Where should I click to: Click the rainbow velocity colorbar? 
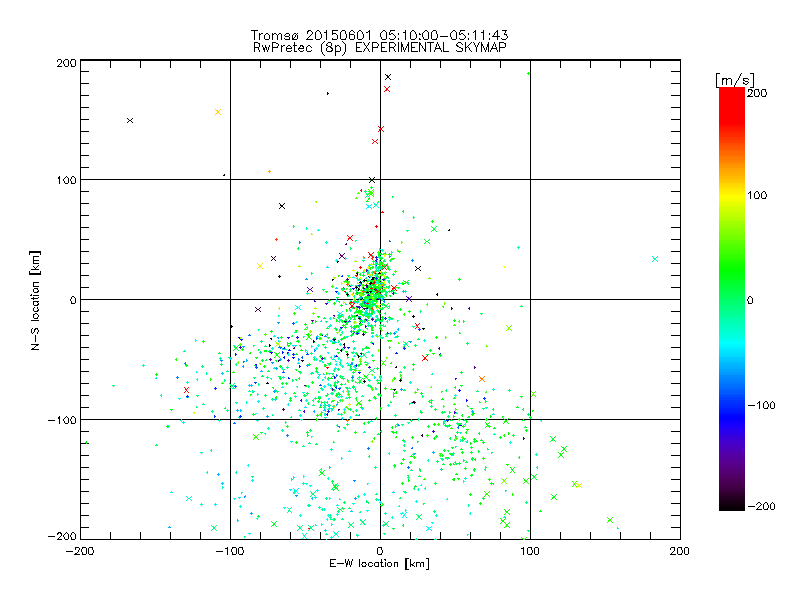pos(732,299)
